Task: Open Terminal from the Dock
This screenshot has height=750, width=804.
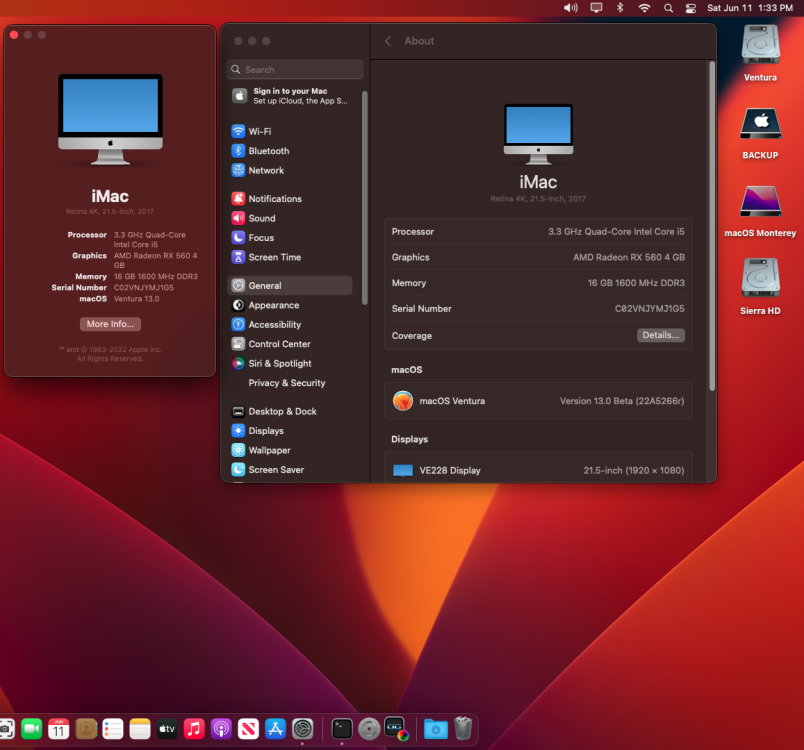Action: pyautogui.click(x=342, y=728)
